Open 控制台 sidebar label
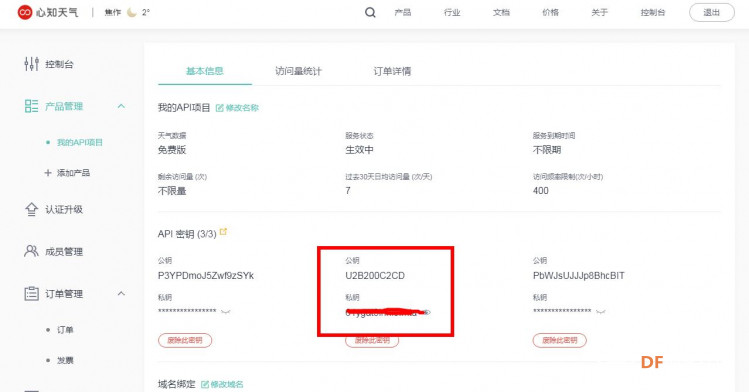The height and width of the screenshot is (392, 749). point(59,64)
